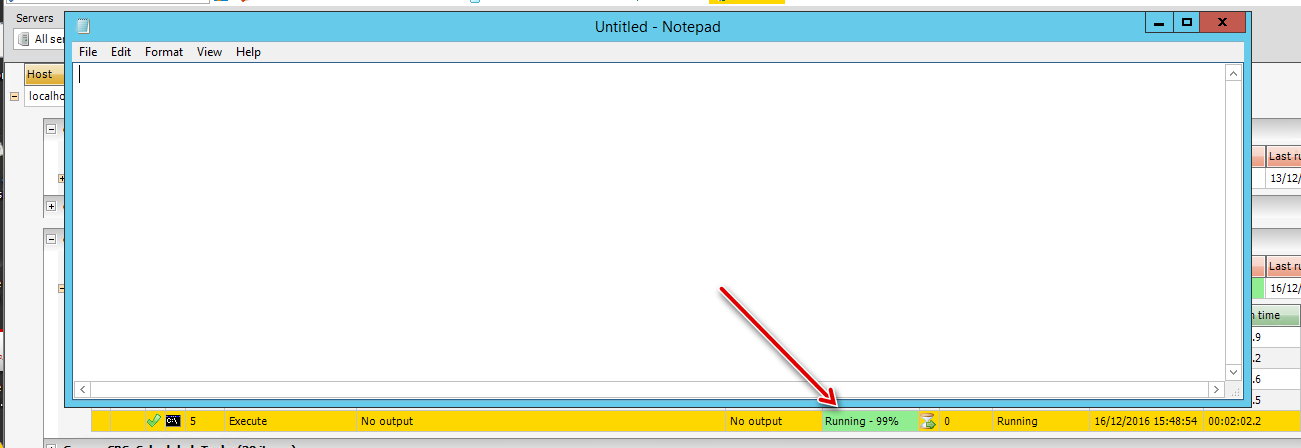The height and width of the screenshot is (448, 1301).
Task: Click the Running - 99% progress cell
Action: pos(868,421)
